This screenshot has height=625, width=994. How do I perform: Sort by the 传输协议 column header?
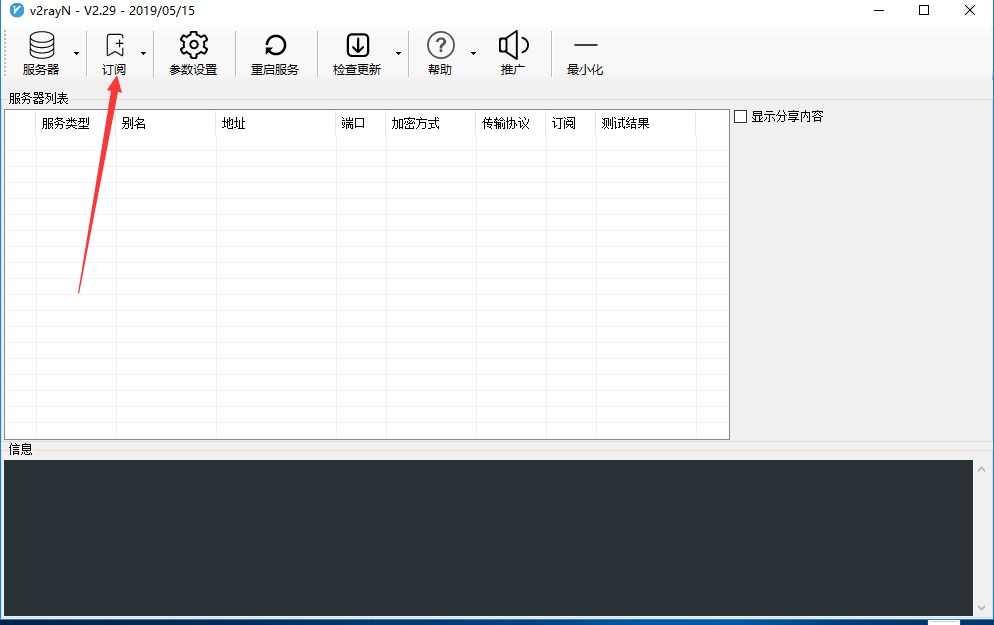tap(511, 123)
